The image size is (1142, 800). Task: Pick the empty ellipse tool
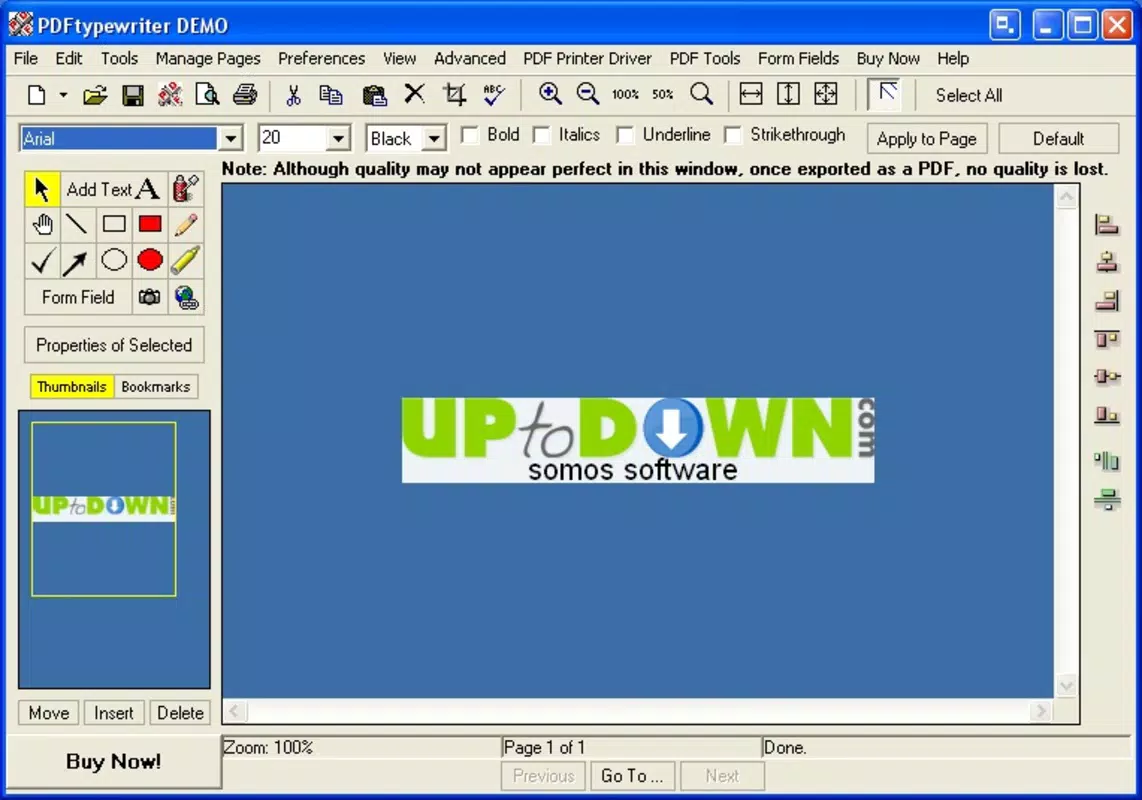coord(114,261)
